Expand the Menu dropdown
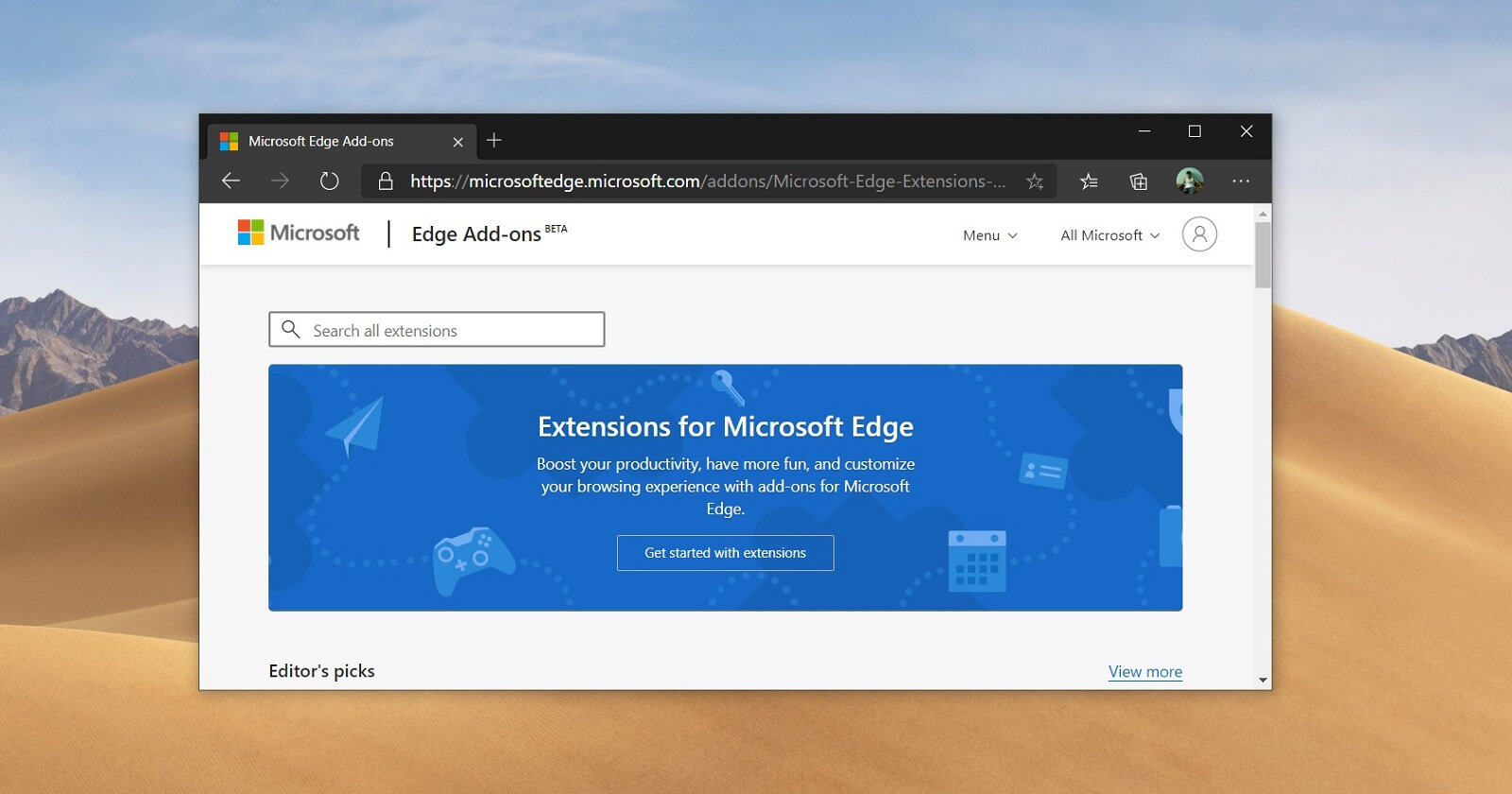This screenshot has width=1512, height=794. coord(989,235)
